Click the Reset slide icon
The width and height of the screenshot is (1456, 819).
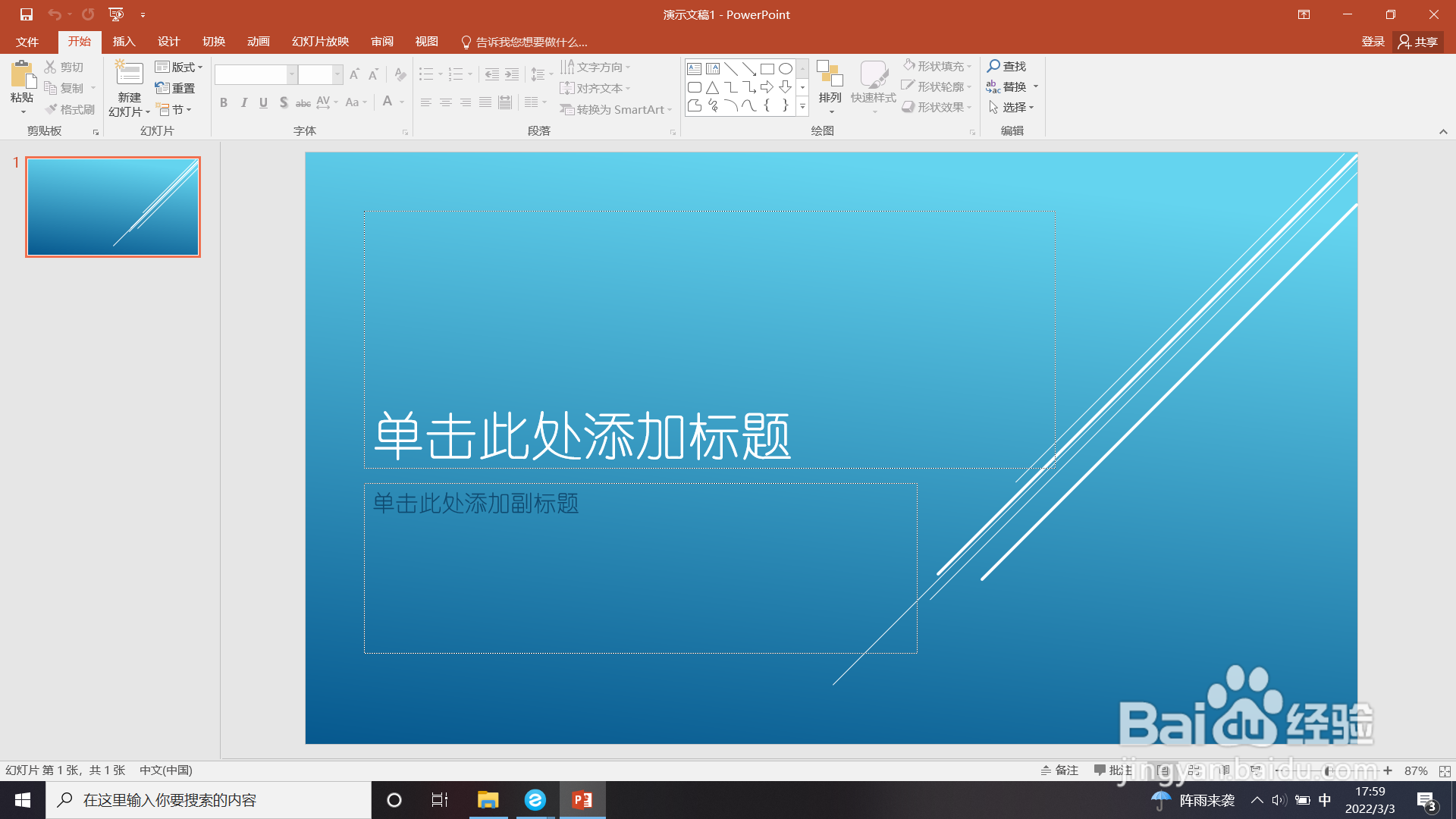point(162,88)
